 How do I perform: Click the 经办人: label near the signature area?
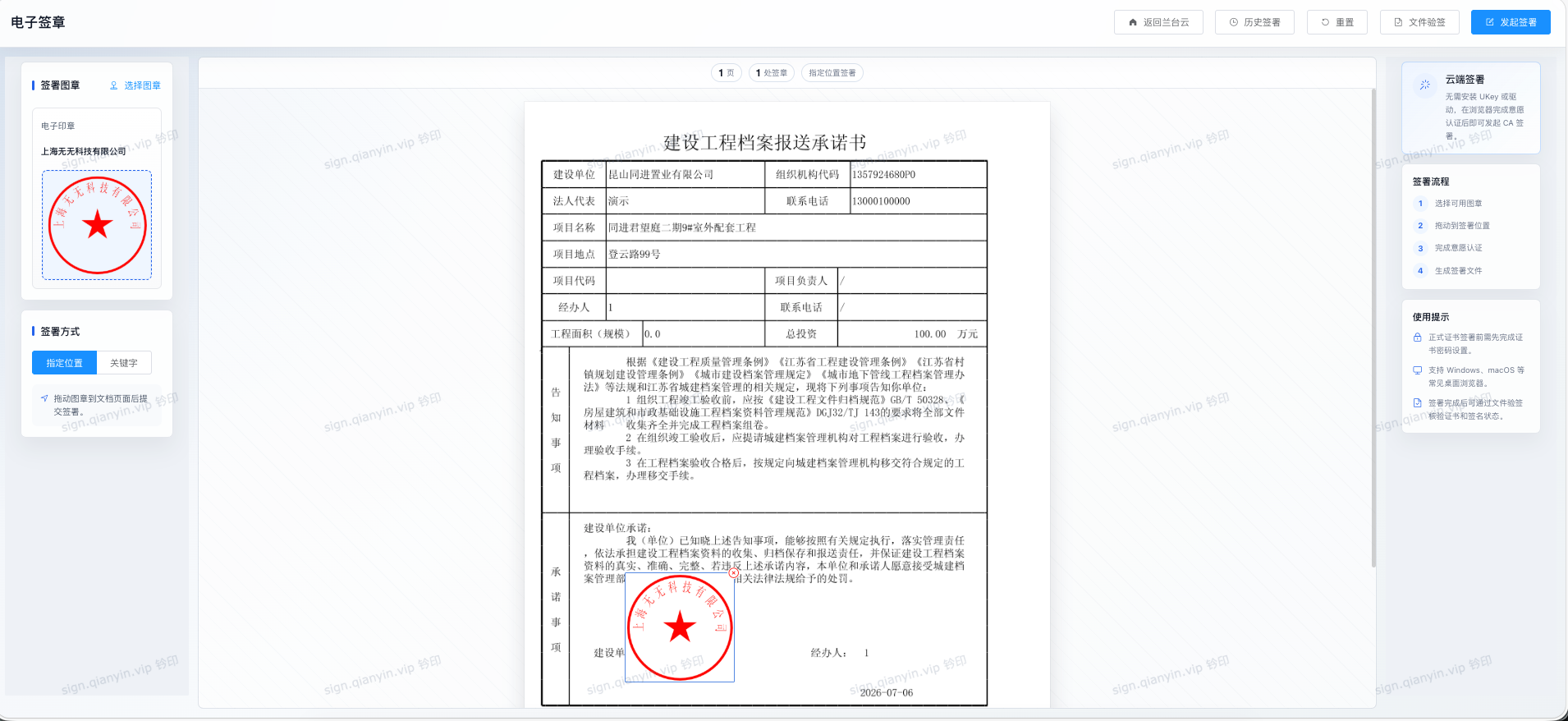(x=828, y=653)
